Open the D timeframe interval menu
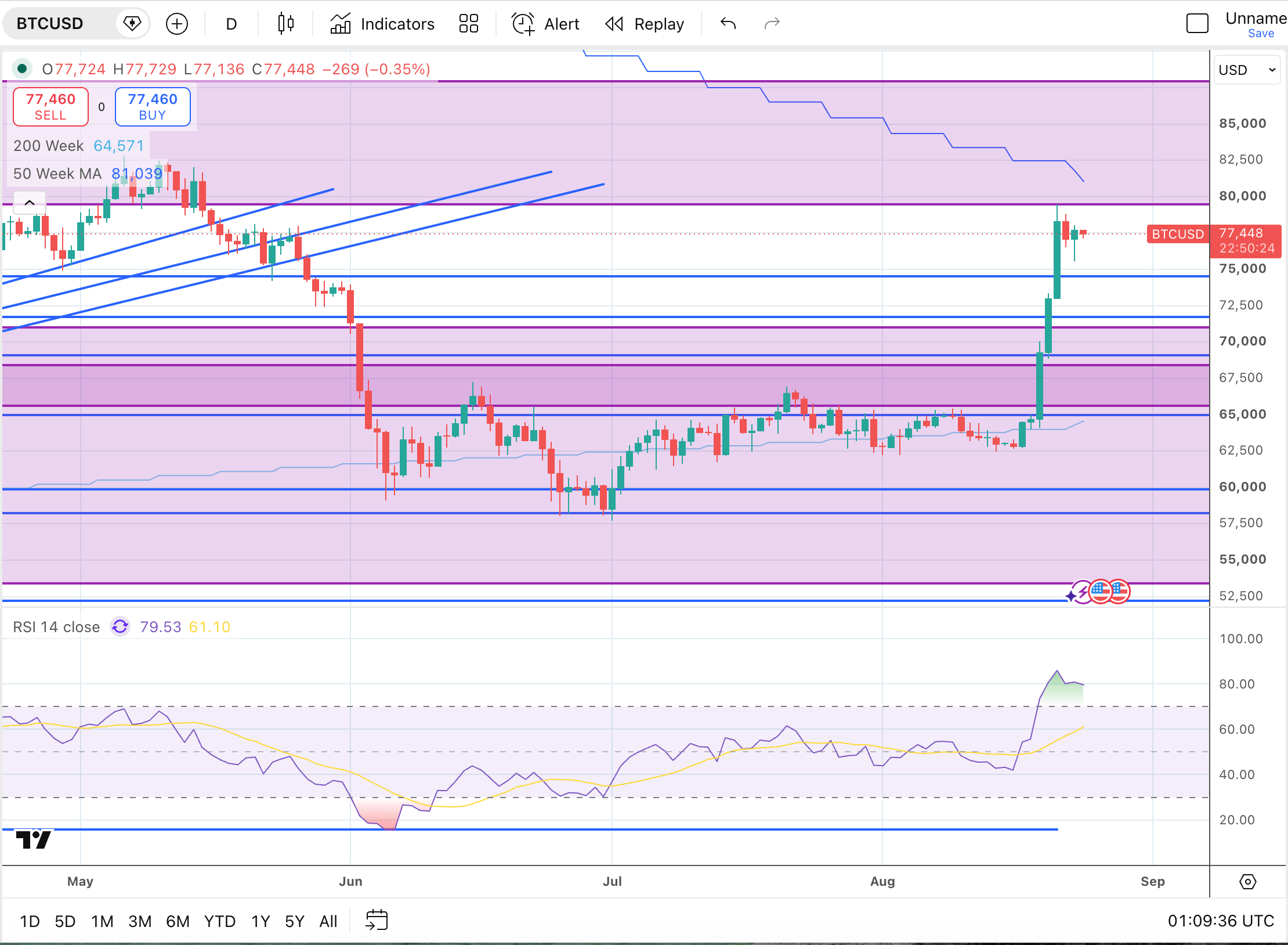The width and height of the screenshot is (1288, 945). [x=231, y=24]
